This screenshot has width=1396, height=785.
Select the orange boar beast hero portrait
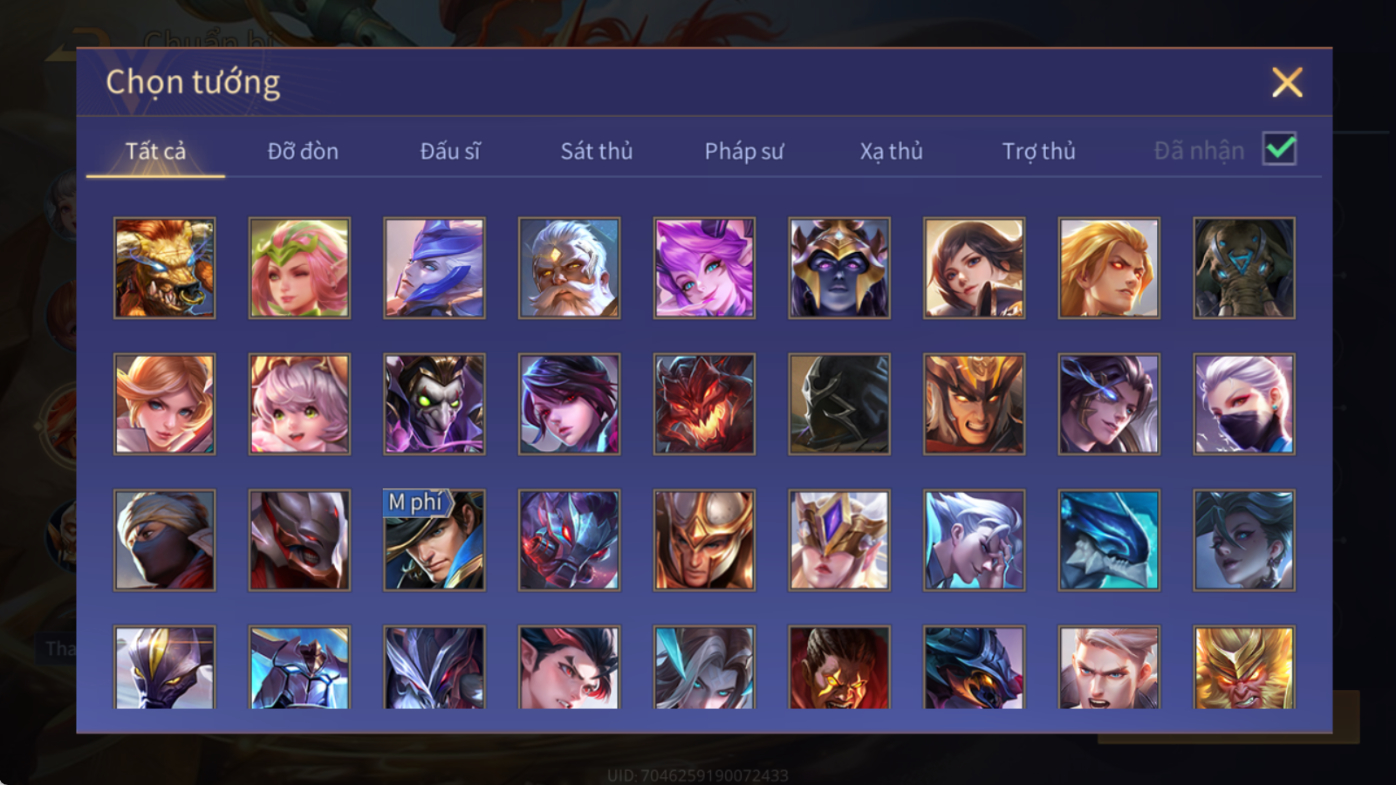click(x=164, y=268)
